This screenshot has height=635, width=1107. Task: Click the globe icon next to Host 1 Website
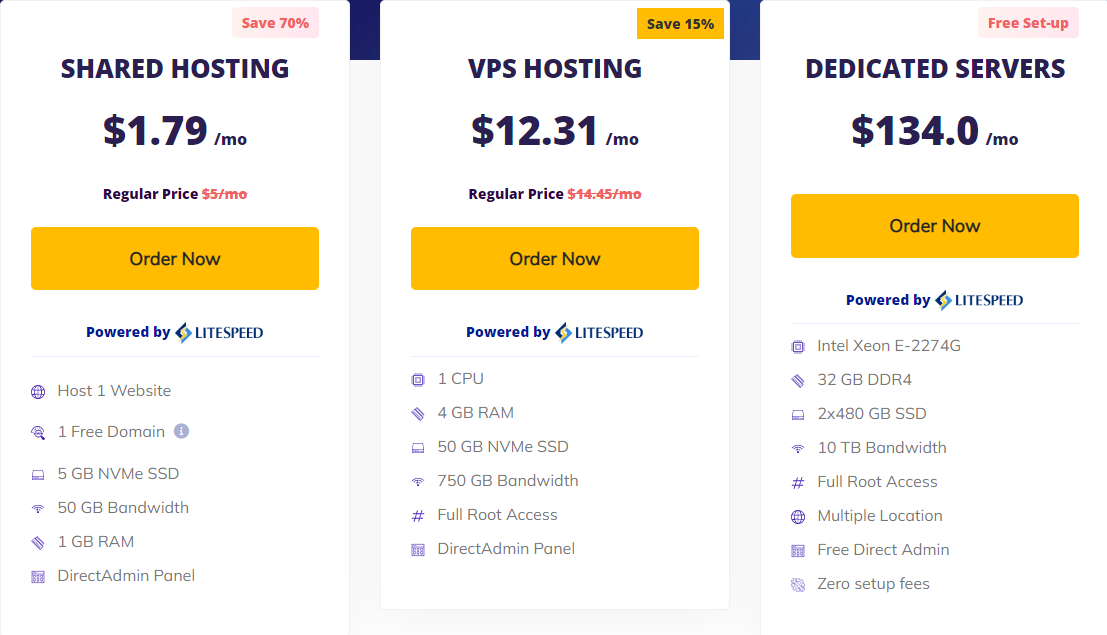[x=38, y=392]
